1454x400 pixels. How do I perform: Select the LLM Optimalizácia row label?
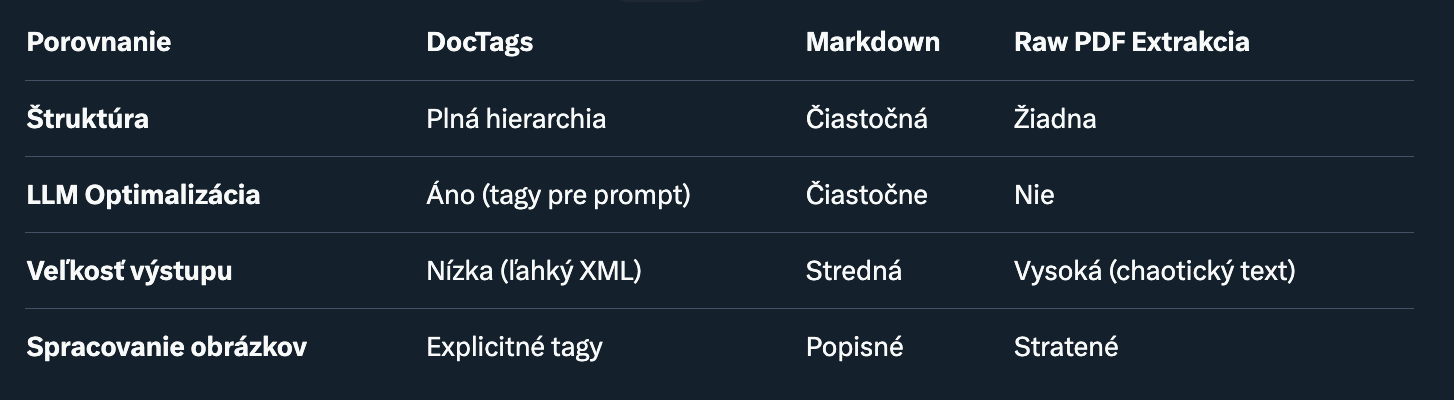[143, 194]
